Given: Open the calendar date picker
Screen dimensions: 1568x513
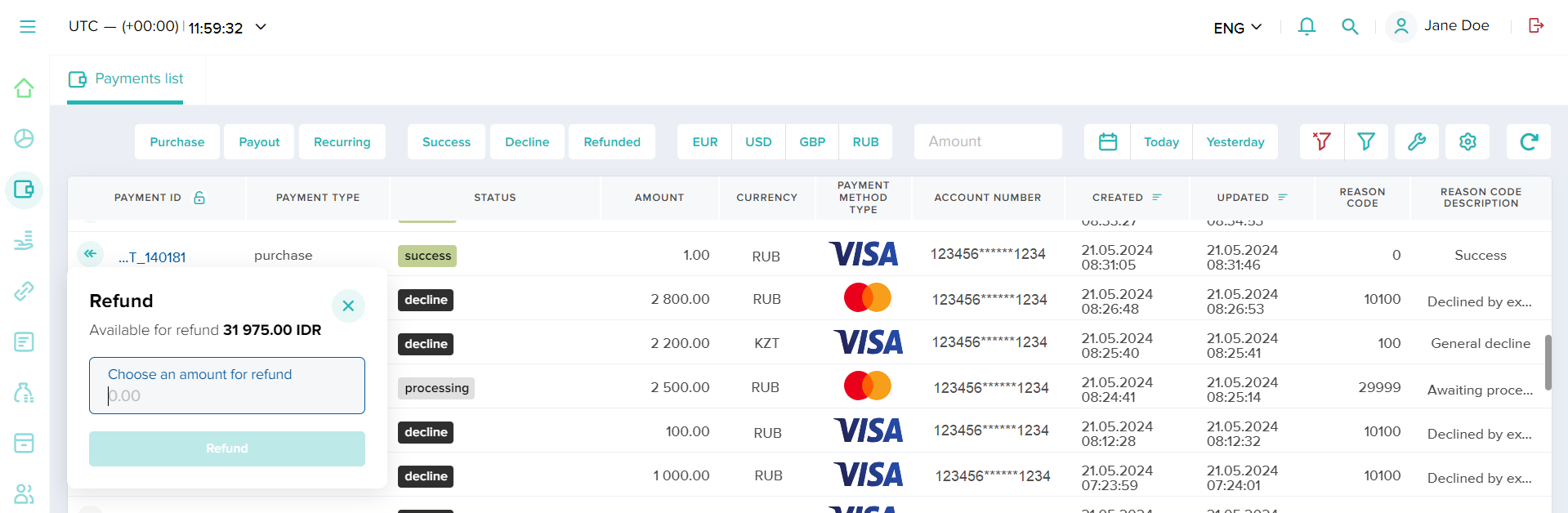Looking at the screenshot, I should coord(1107,142).
